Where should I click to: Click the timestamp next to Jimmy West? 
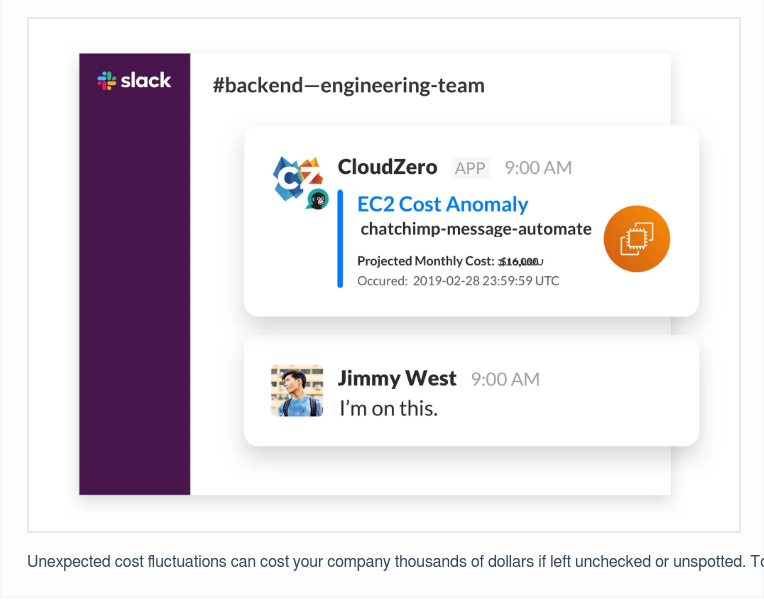pyautogui.click(x=505, y=379)
